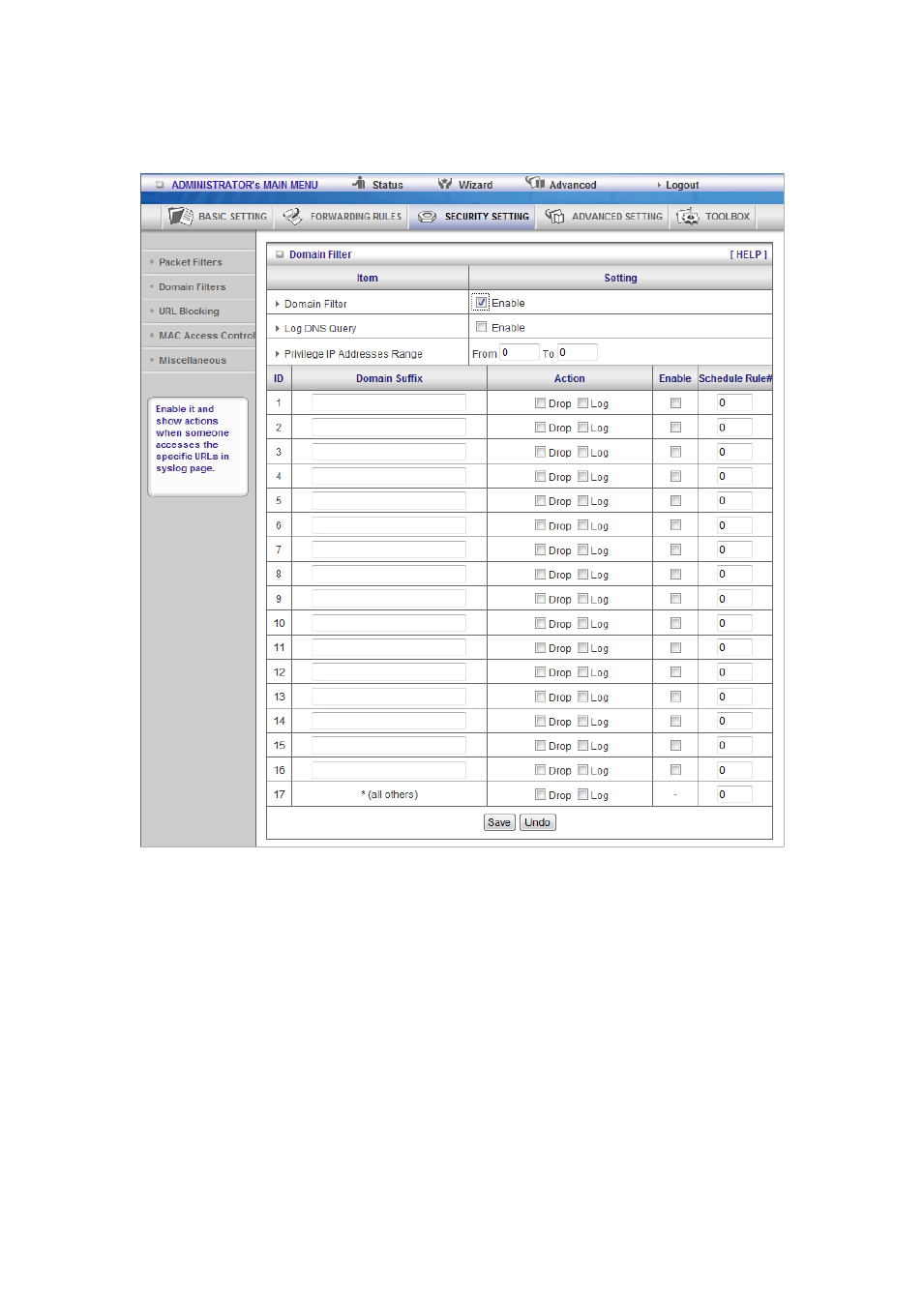Click the Advanced Setting tab icon
The height and width of the screenshot is (1306, 924).
point(554,216)
